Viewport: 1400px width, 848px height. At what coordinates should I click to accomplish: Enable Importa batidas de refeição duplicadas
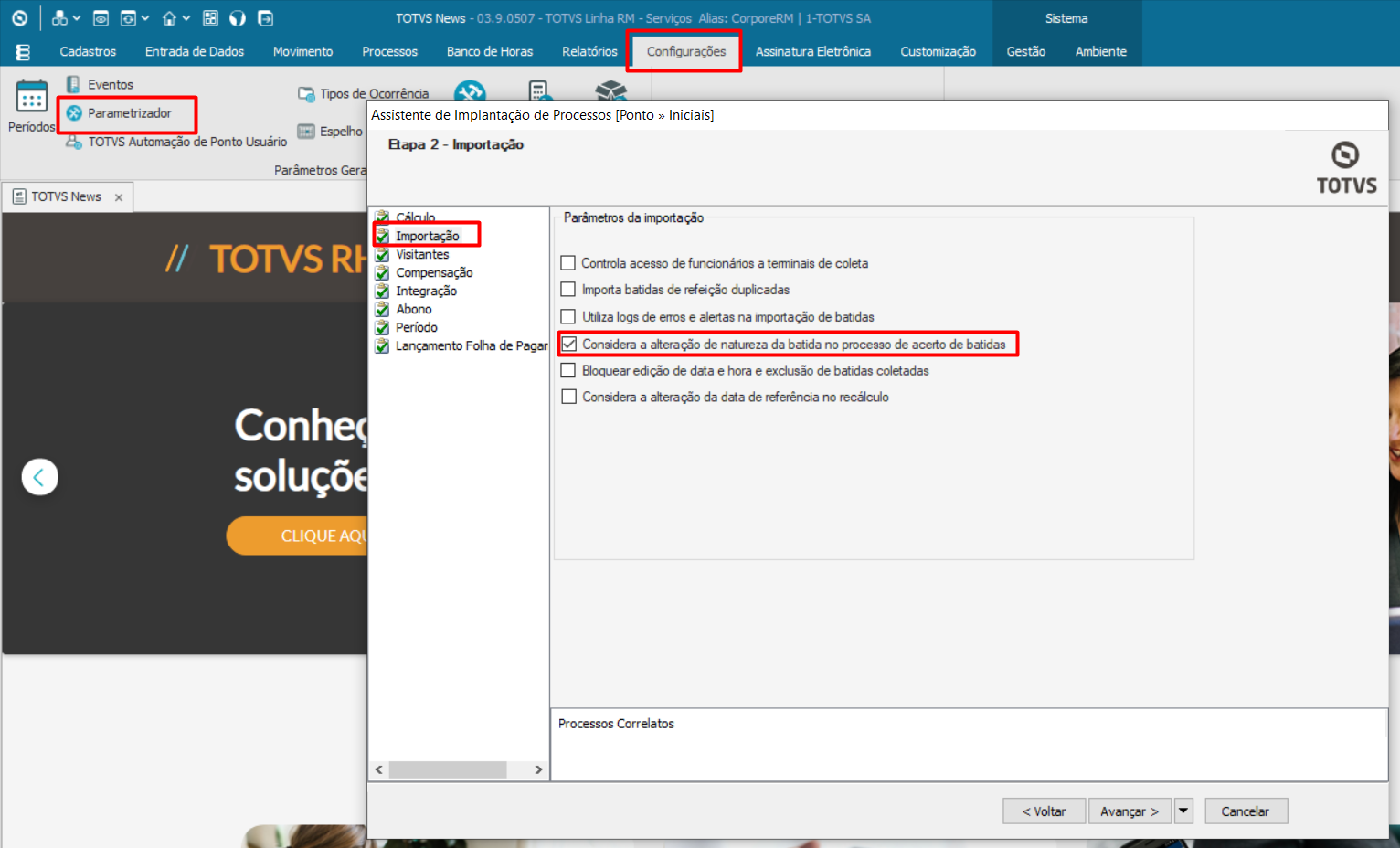click(568, 290)
